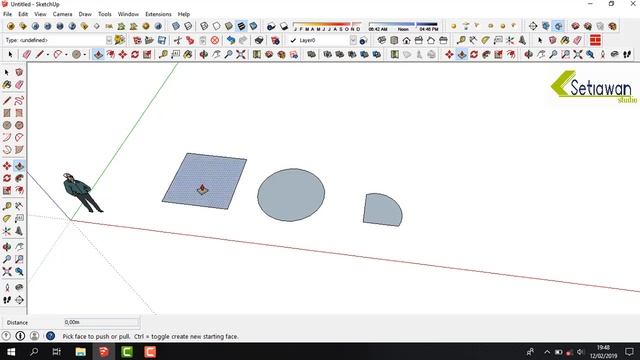Open the Shape tool dropdown arrow

click(85, 54)
